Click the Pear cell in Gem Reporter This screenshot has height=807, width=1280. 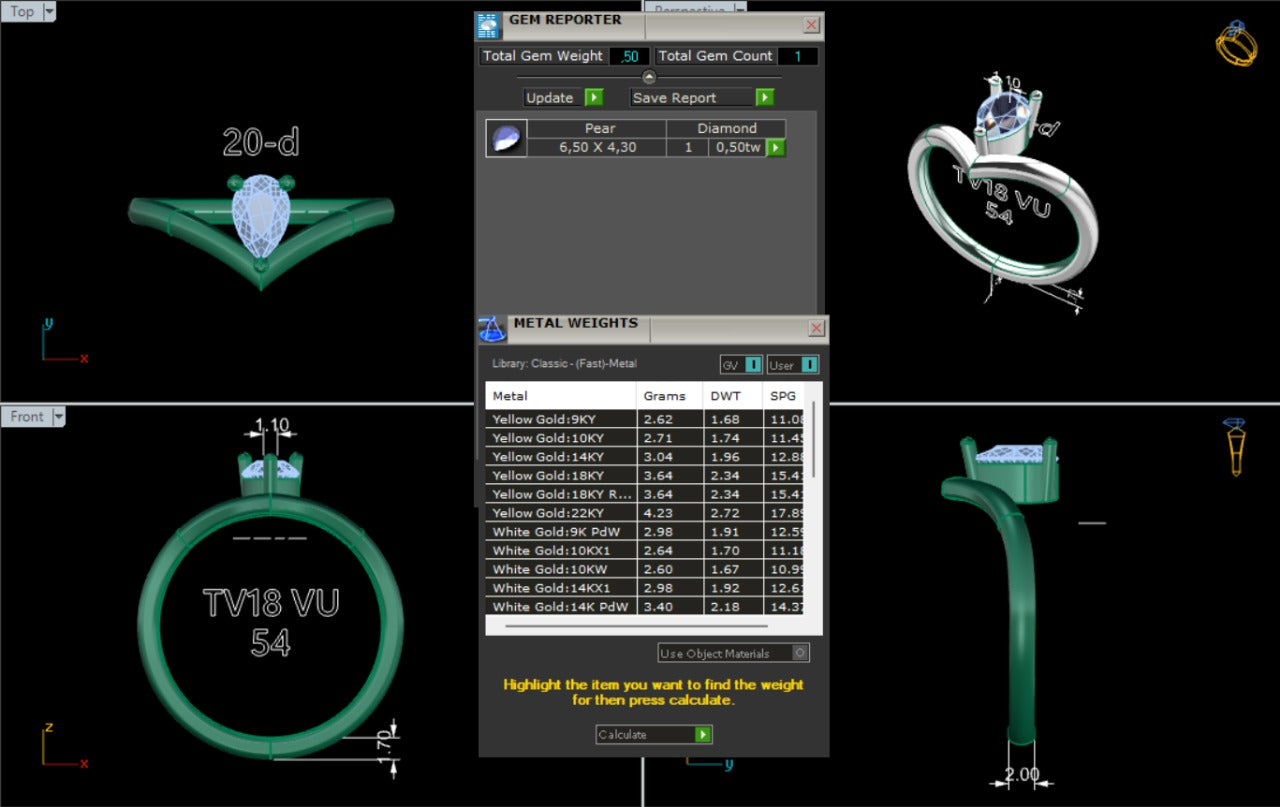(x=597, y=129)
